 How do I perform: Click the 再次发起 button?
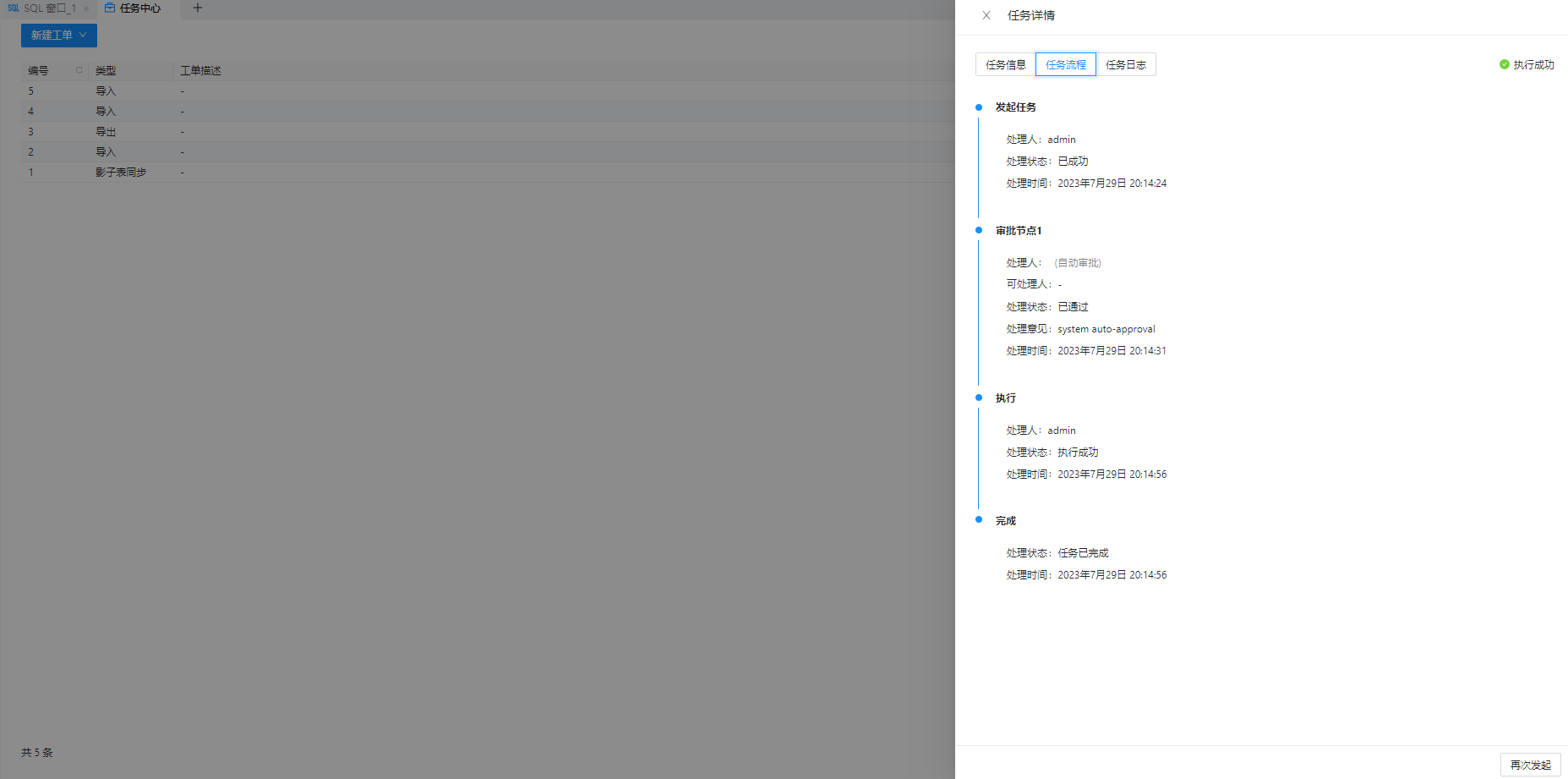point(1531,765)
